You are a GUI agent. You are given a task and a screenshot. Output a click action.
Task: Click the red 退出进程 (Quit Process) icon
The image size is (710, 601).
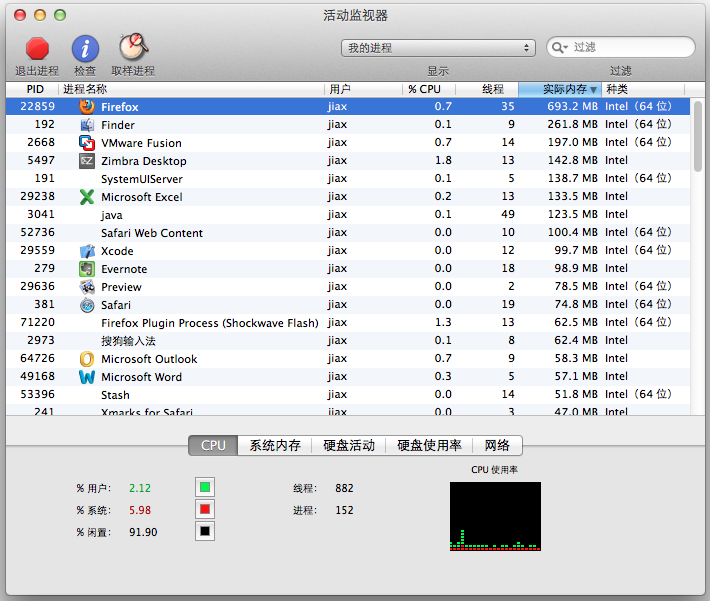[x=37, y=48]
